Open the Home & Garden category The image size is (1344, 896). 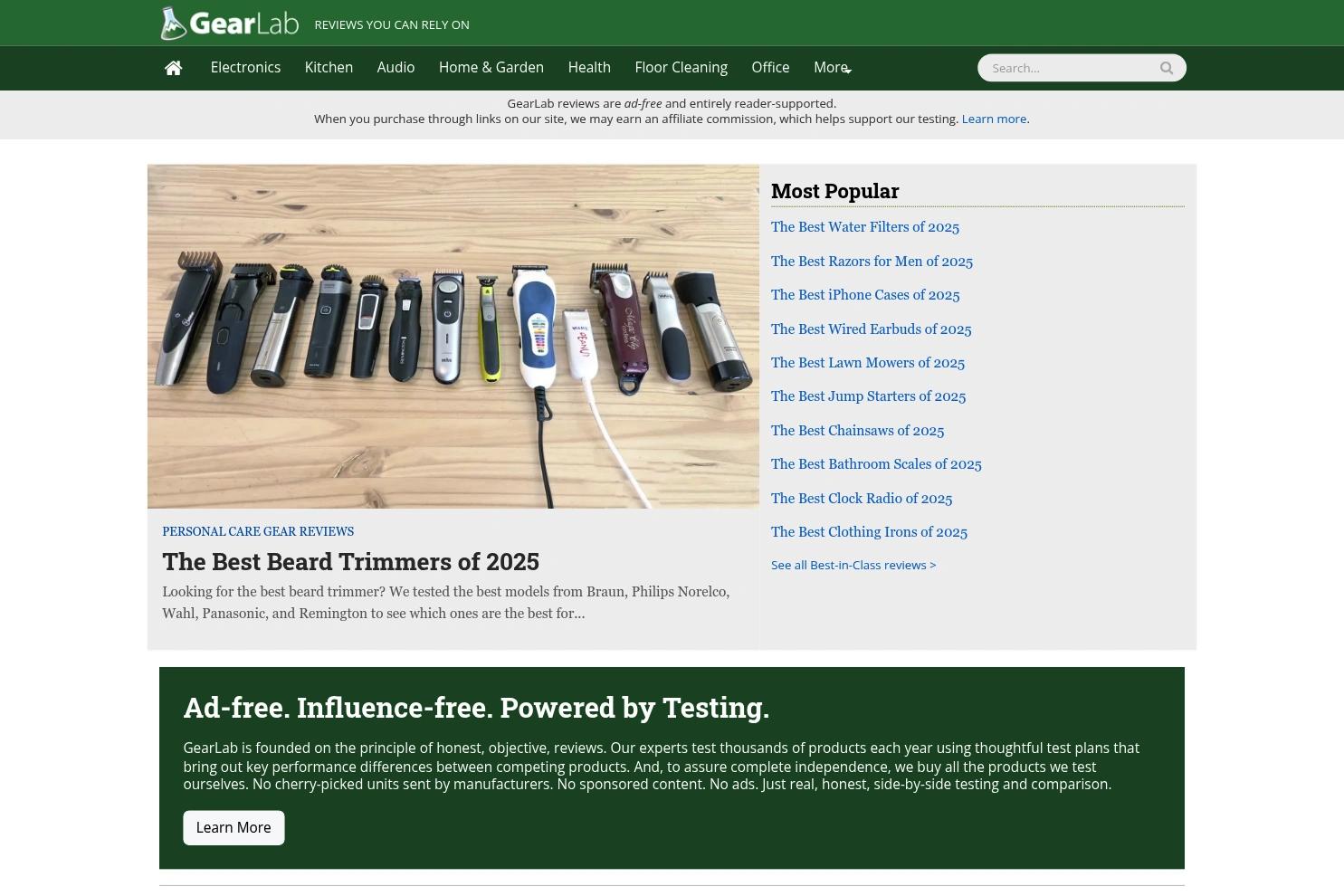coord(491,67)
